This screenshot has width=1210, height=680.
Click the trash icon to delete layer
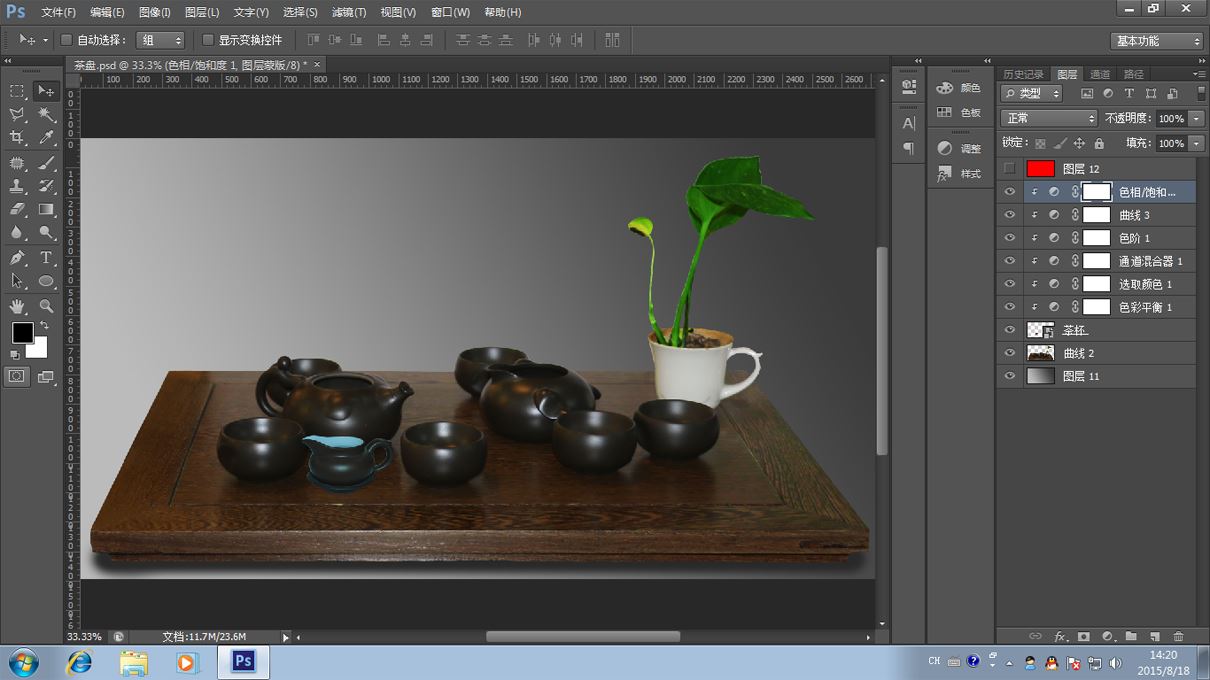(1178, 636)
